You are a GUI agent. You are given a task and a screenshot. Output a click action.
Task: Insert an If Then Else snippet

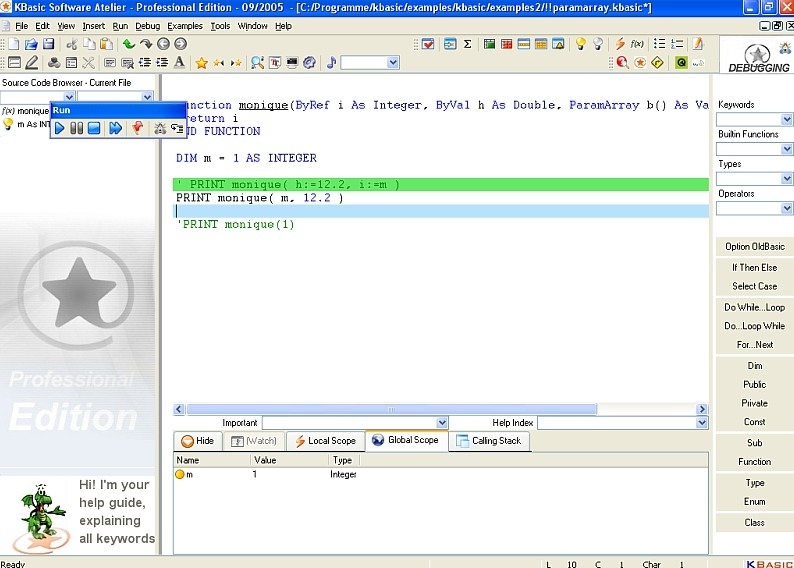pyautogui.click(x=754, y=267)
